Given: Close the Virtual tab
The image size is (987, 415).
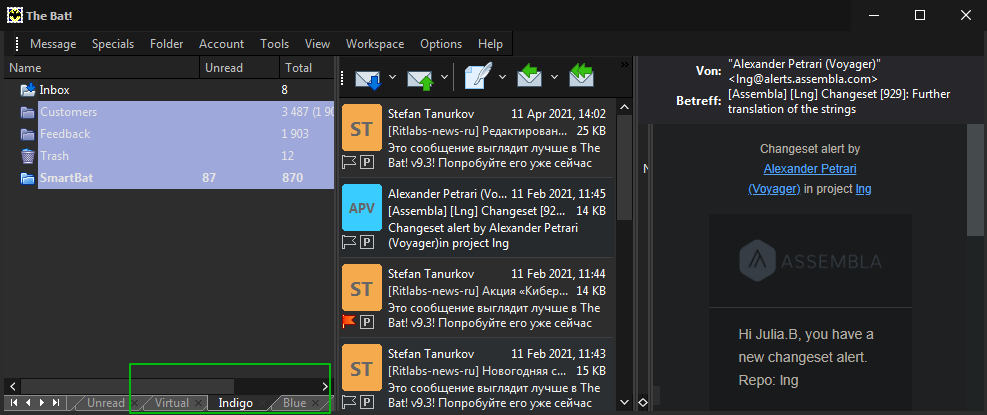Looking at the screenshot, I should 199,403.
